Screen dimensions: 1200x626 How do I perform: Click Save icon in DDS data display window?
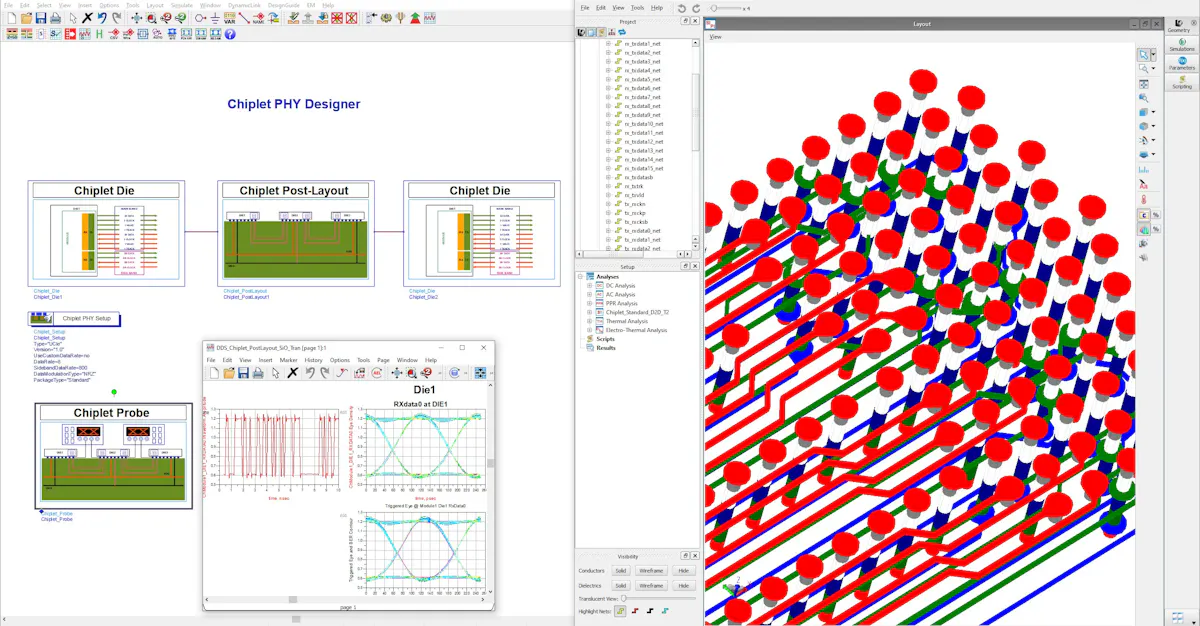coord(243,373)
